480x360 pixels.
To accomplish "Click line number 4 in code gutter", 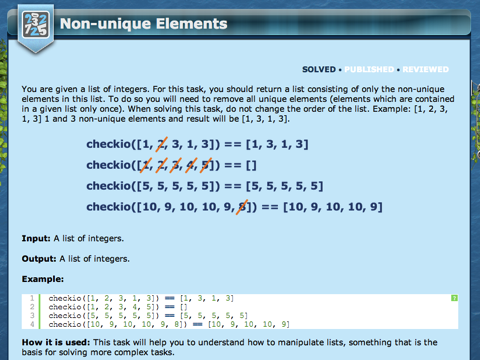I will click(32, 324).
